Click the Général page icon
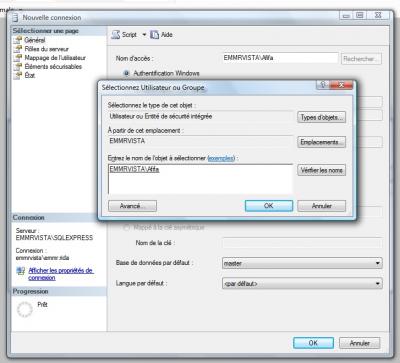Image resolution: width=400 pixels, height=363 pixels. (18, 40)
